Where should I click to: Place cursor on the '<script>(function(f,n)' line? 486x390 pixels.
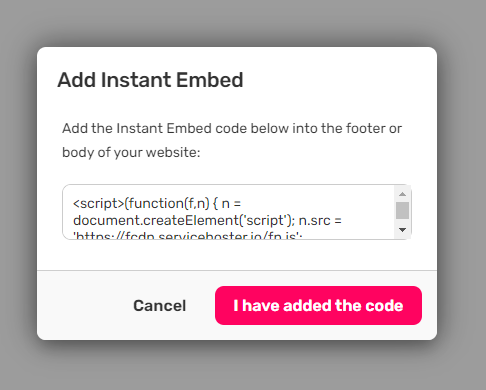coord(157,203)
